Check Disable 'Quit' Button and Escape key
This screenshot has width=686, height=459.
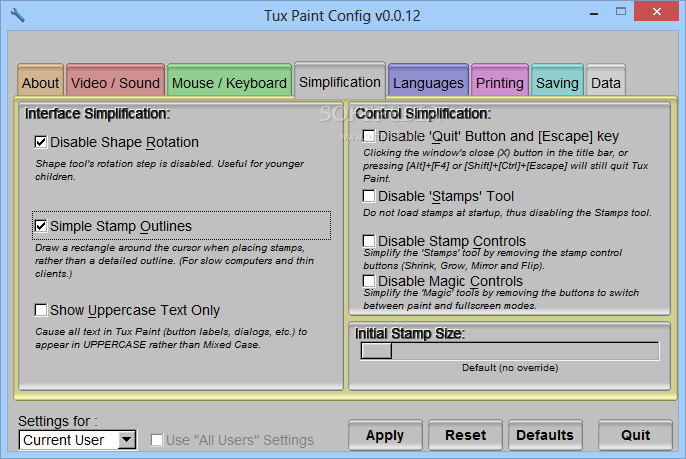[x=369, y=136]
